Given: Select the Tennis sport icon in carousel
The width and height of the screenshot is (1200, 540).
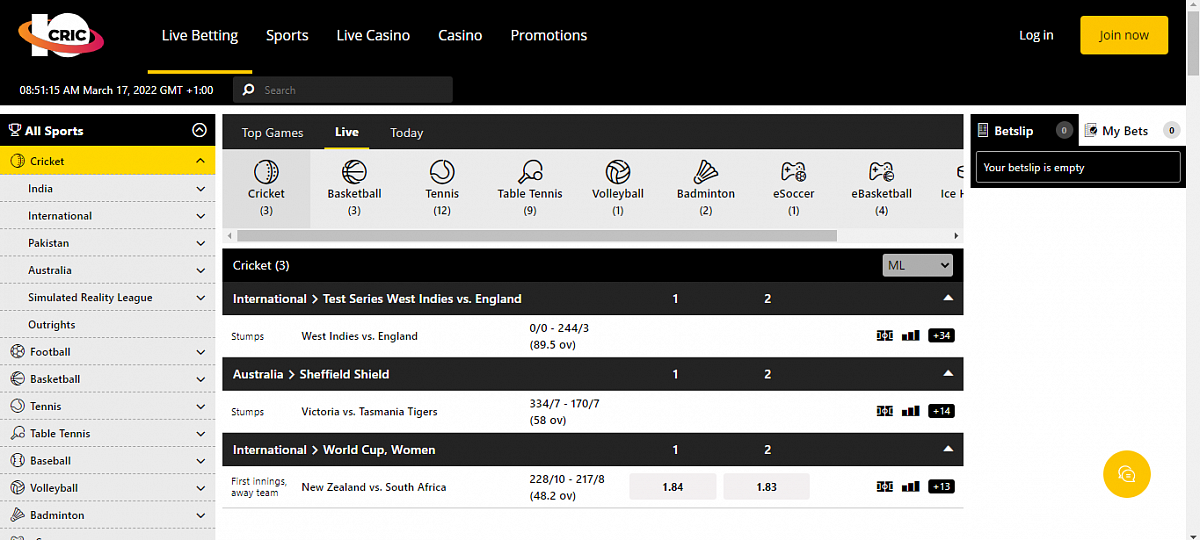Looking at the screenshot, I should [x=442, y=172].
